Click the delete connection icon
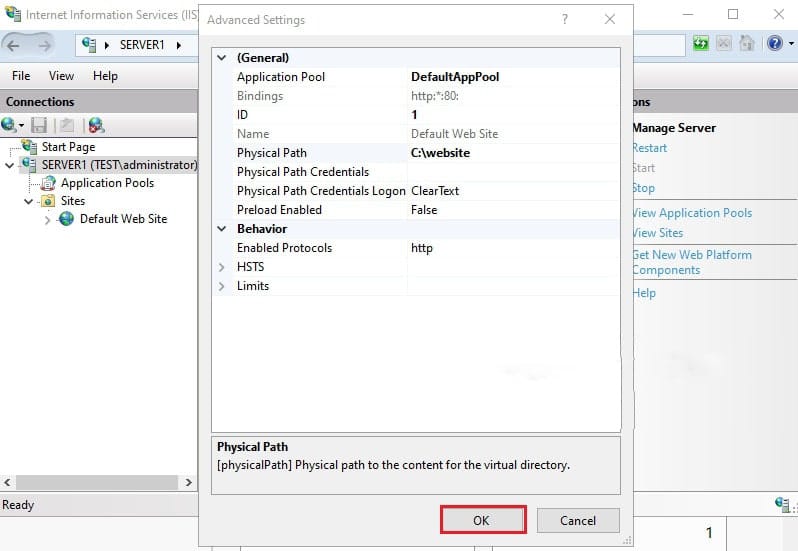This screenshot has width=798, height=551. [x=96, y=125]
